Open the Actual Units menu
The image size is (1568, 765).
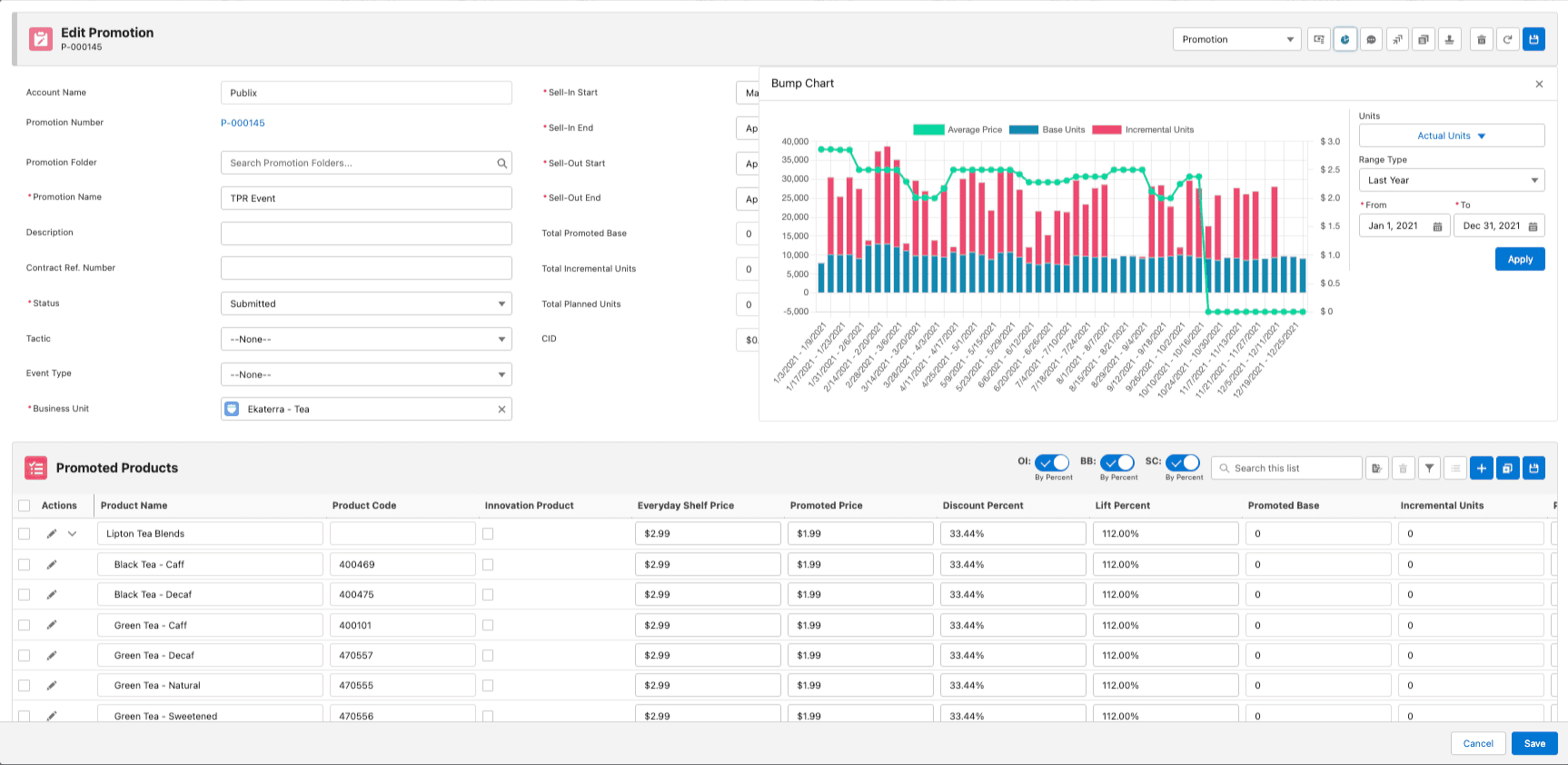(1451, 136)
